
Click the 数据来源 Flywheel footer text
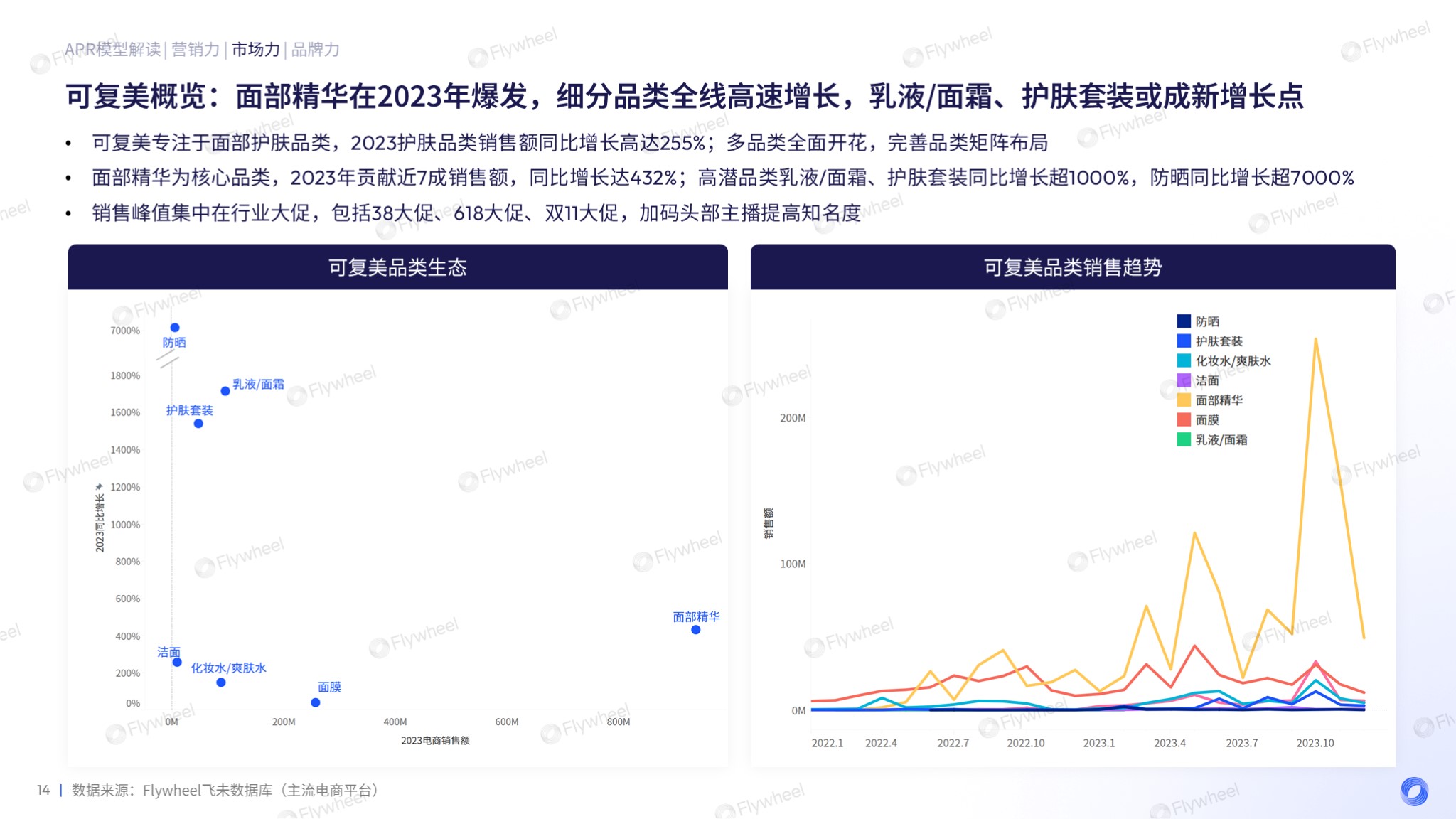coord(227,790)
